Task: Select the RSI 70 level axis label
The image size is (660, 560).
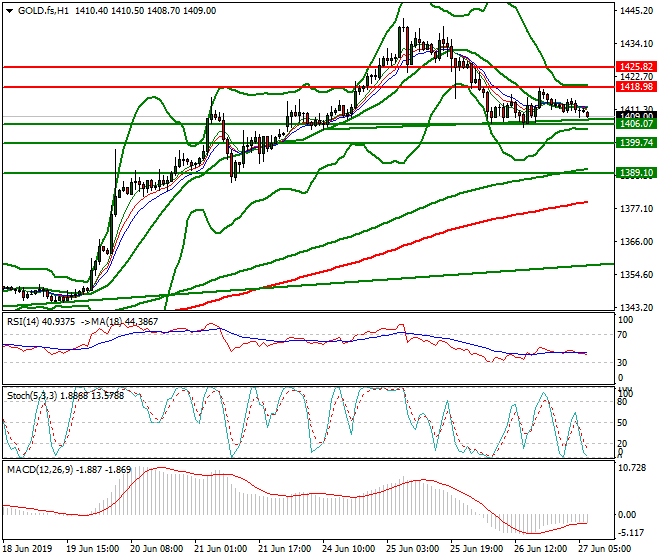Action: coord(622,335)
